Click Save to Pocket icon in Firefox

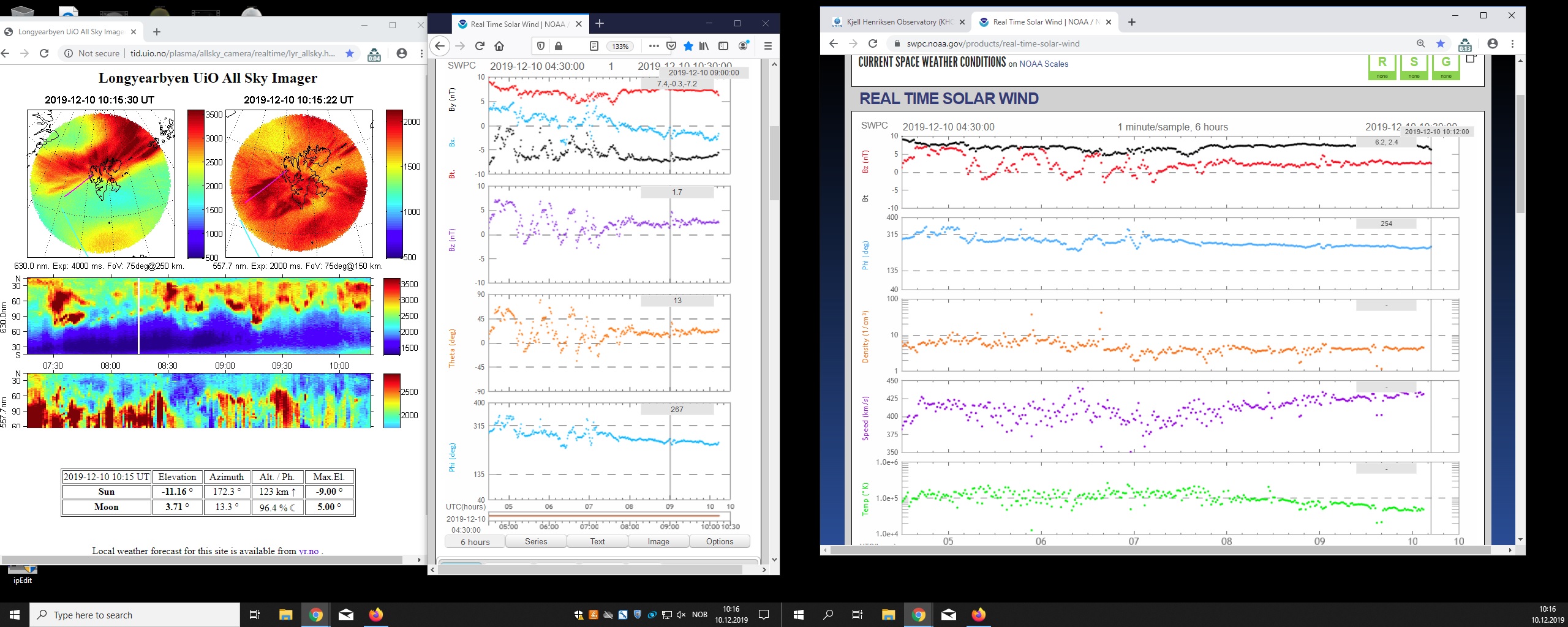pos(671,46)
